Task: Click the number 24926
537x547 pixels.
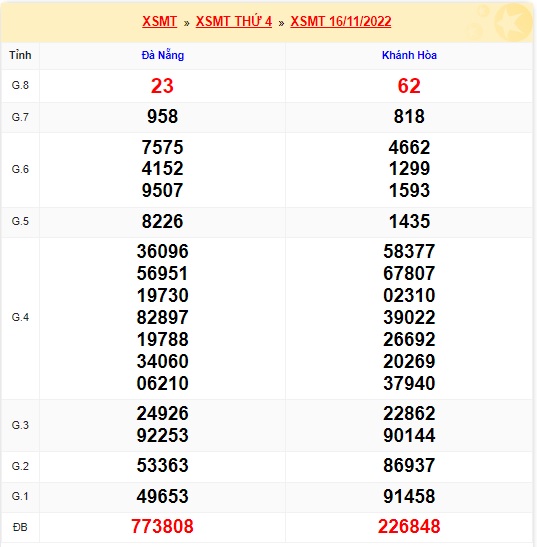Action: coord(162,414)
